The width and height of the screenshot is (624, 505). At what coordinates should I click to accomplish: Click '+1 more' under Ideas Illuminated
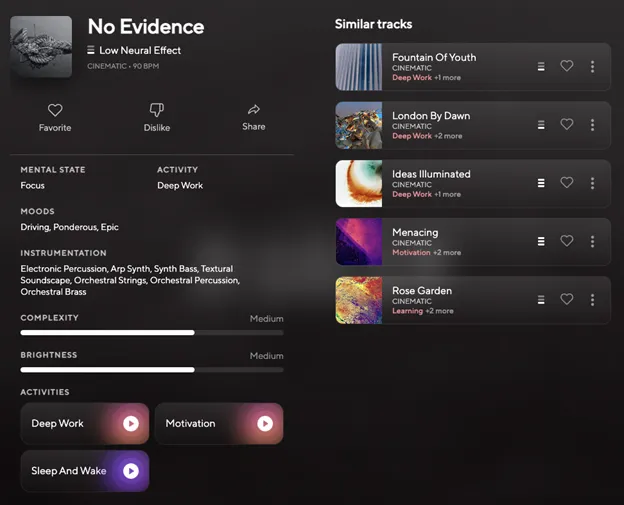(447, 195)
